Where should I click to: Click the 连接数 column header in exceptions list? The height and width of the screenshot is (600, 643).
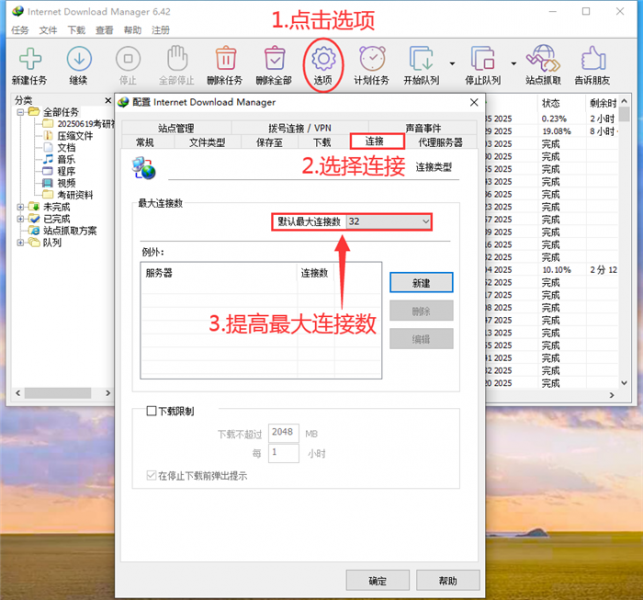point(315,273)
